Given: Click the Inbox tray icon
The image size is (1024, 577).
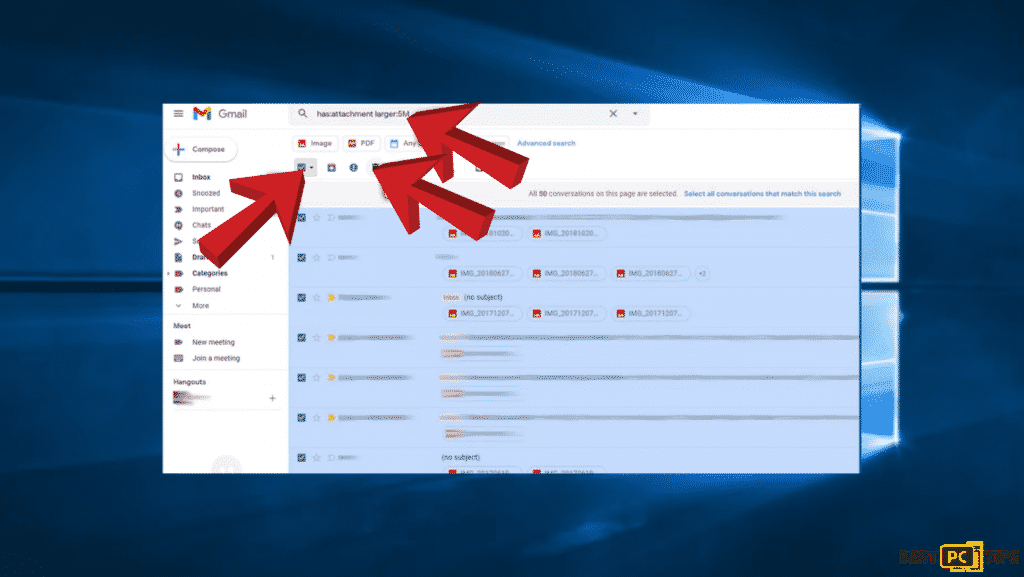Looking at the screenshot, I should (178, 177).
